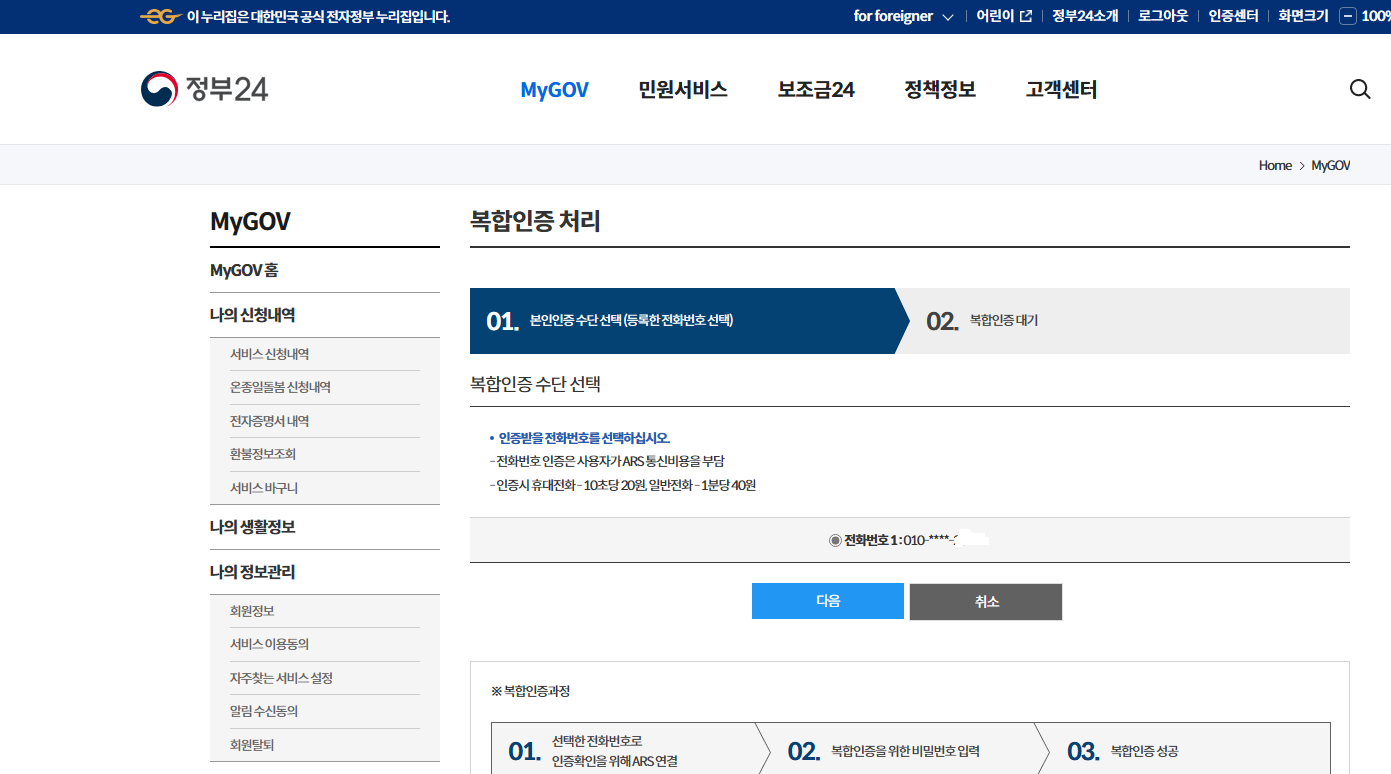The width and height of the screenshot is (1391, 774).
Task: Open the site search with the magnifier icon
Action: coord(1359,89)
